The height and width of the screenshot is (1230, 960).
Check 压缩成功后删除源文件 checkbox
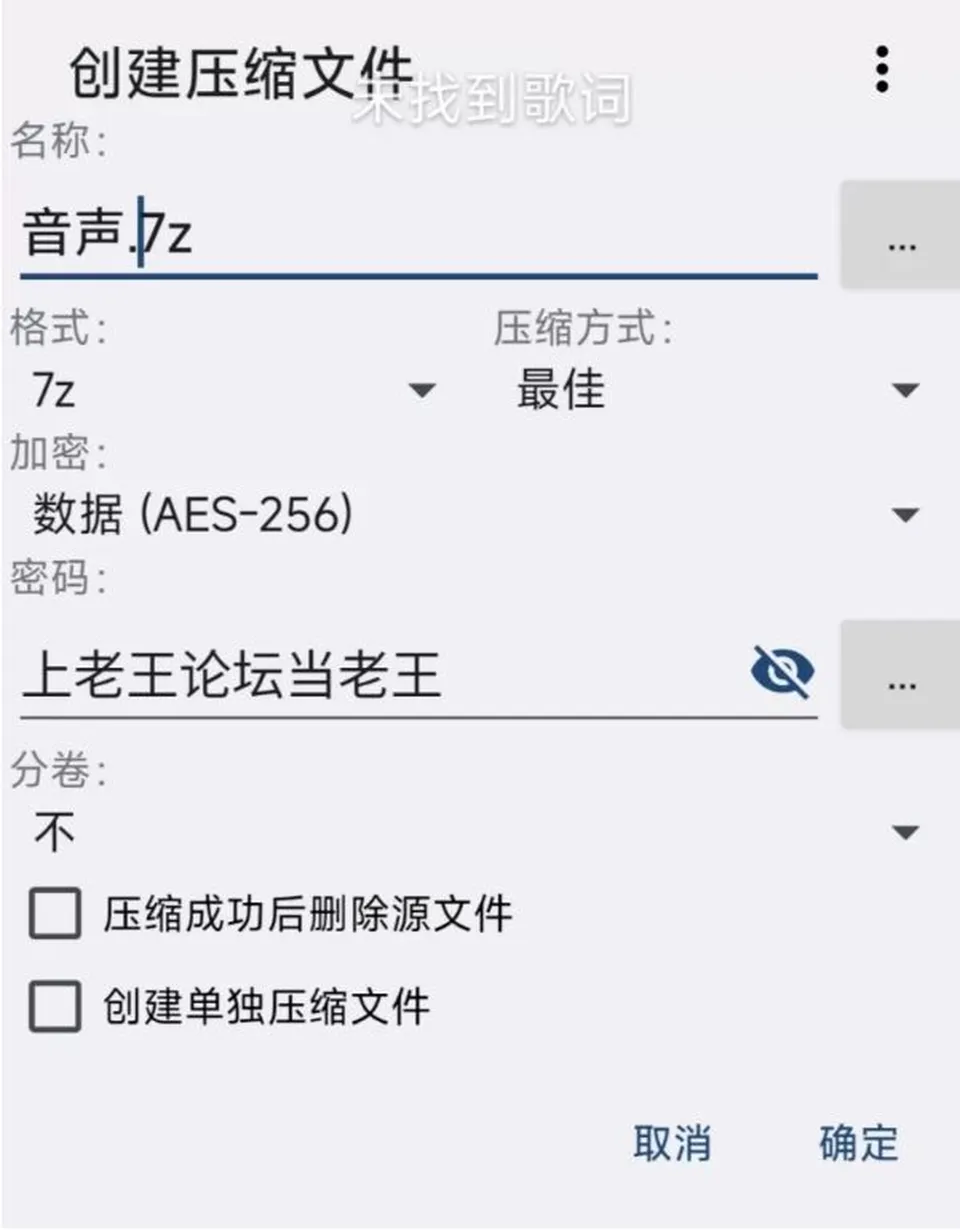point(54,914)
